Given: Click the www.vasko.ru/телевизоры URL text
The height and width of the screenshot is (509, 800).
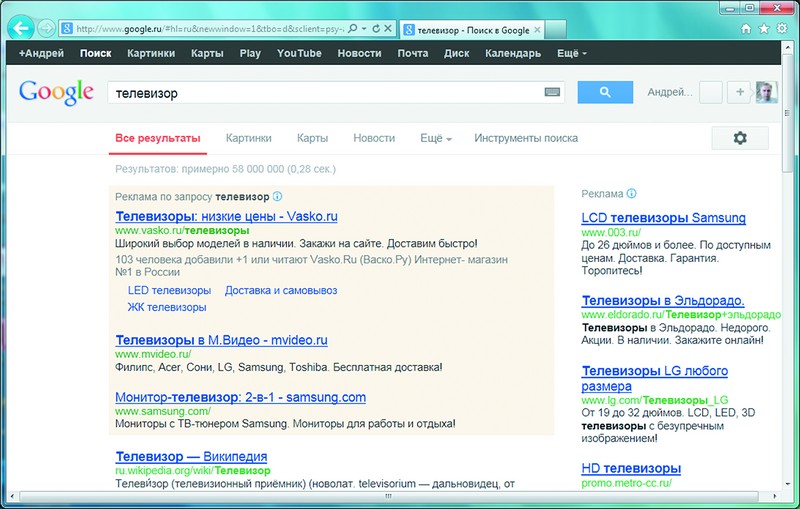Looking at the screenshot, I should tap(182, 230).
